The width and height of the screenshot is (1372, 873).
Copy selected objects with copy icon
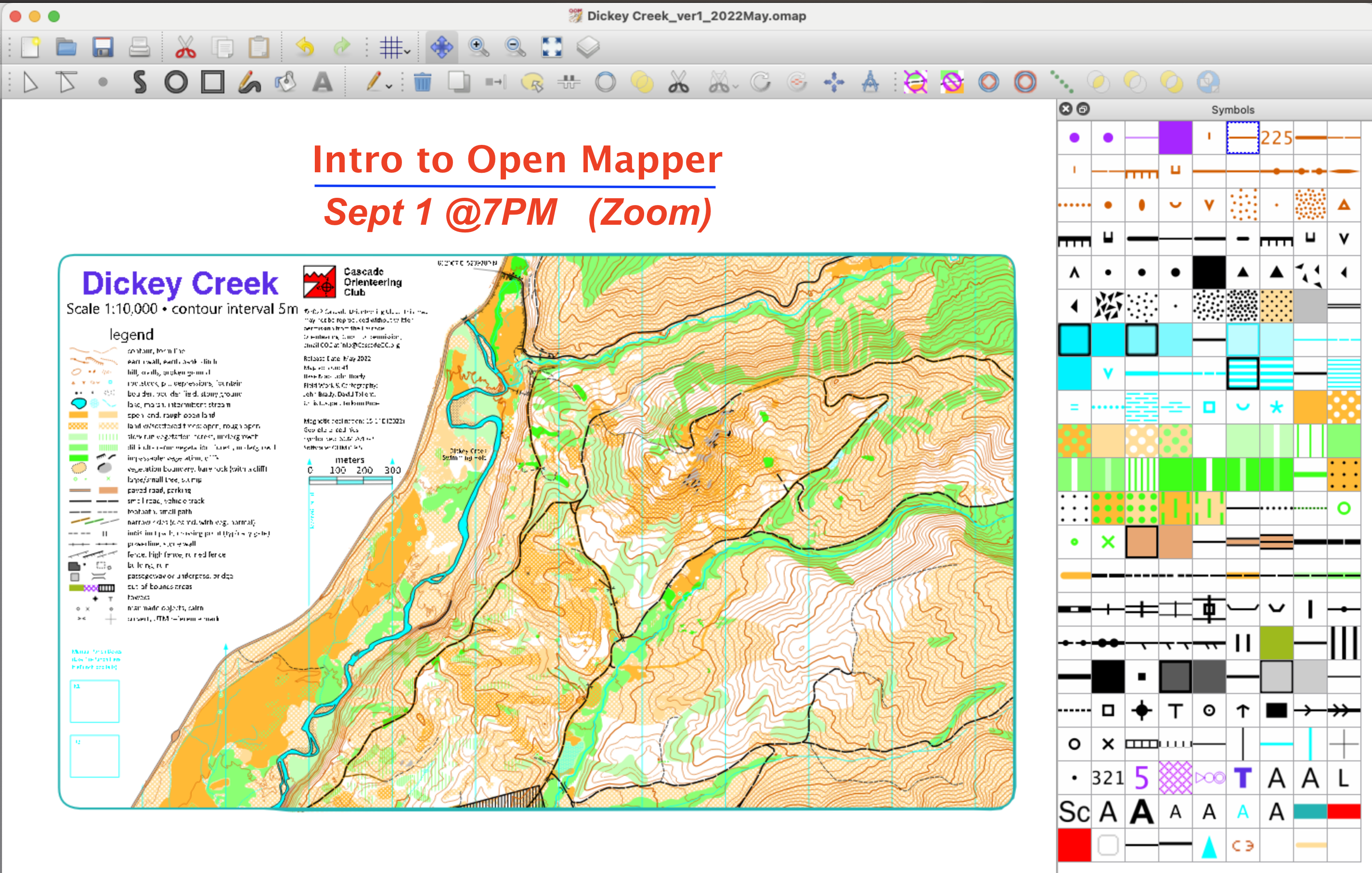pyautogui.click(x=222, y=47)
